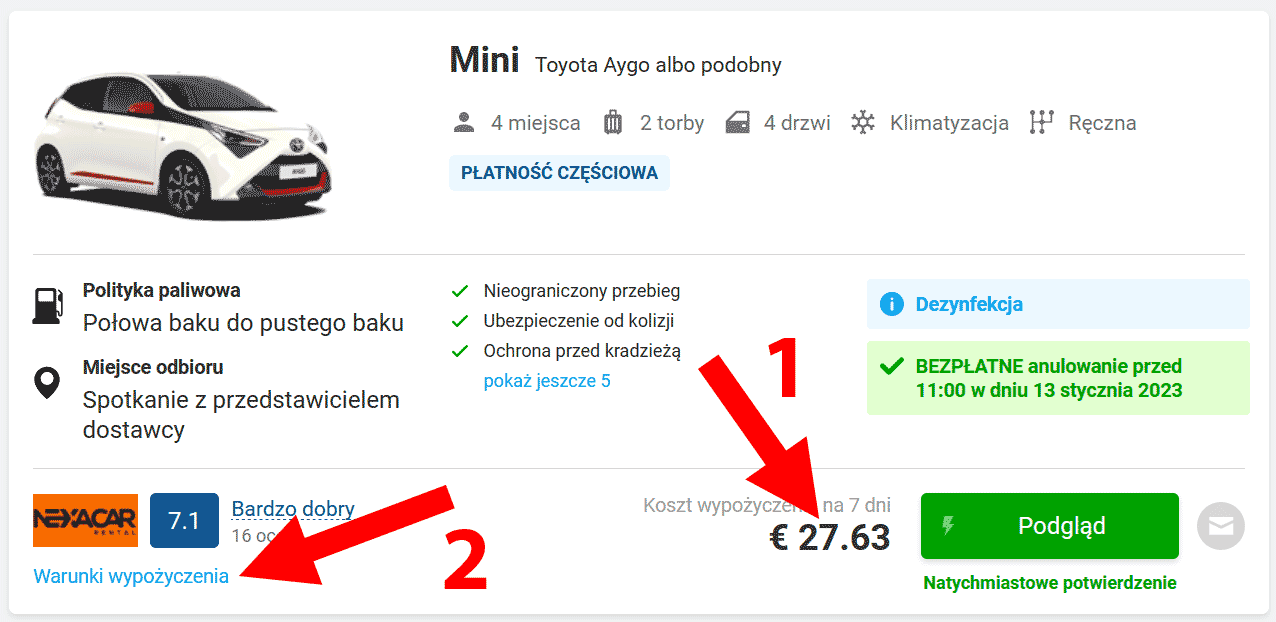The image size is (1276, 622).
Task: Click the pickup location pin icon
Action: [47, 383]
